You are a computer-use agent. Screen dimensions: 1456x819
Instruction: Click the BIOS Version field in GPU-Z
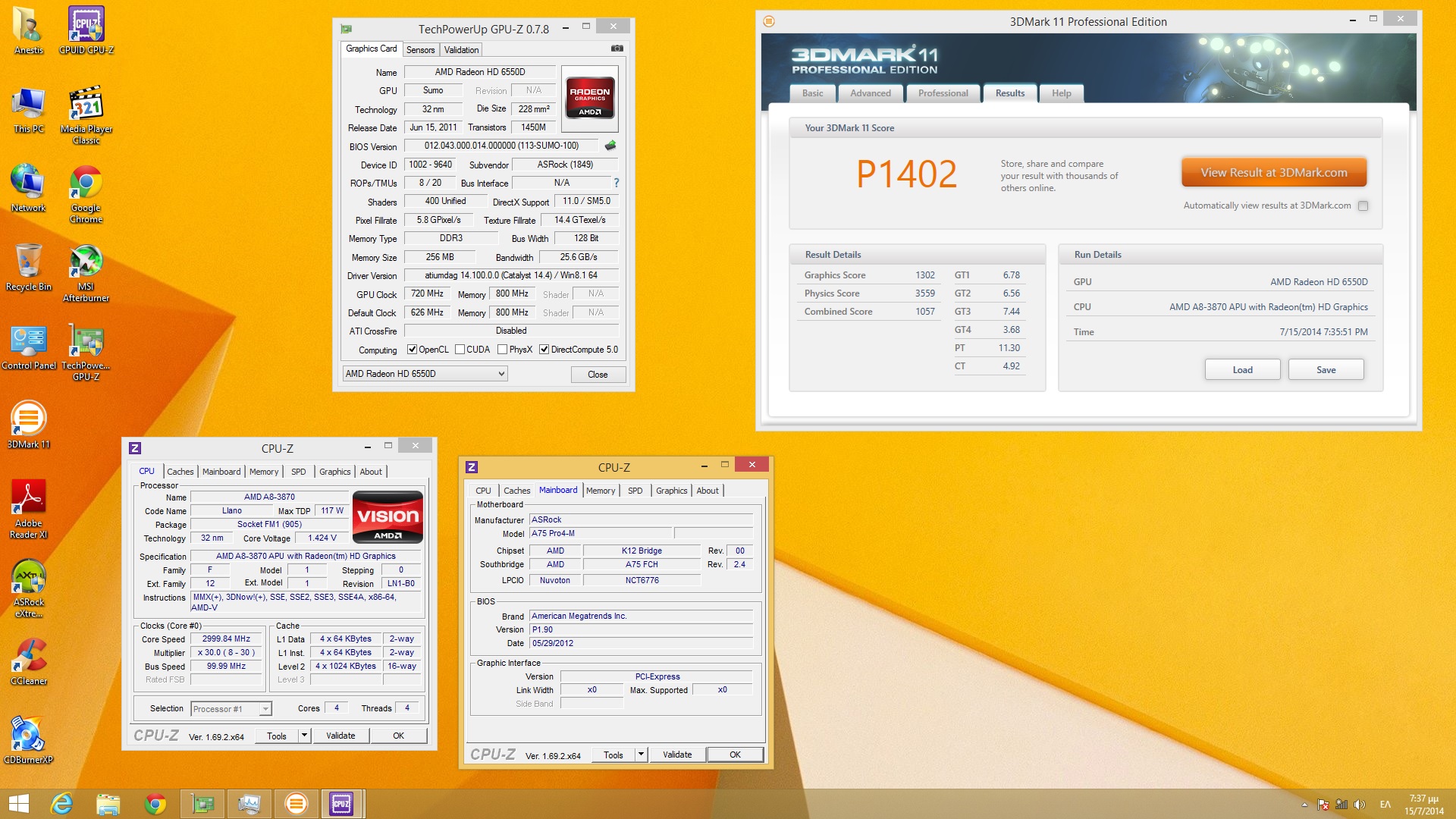(501, 146)
